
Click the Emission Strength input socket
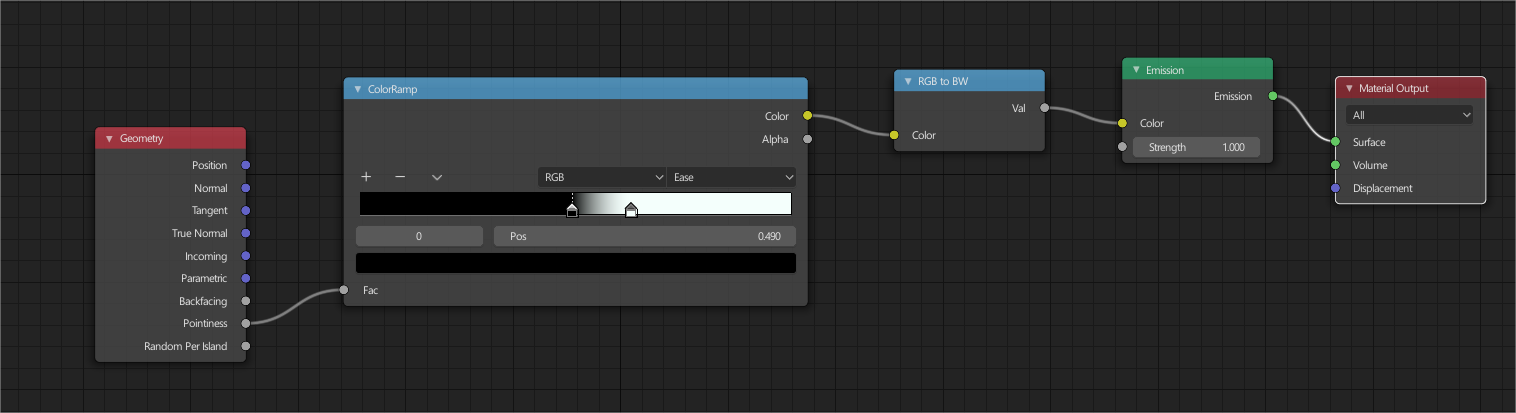tap(1122, 147)
